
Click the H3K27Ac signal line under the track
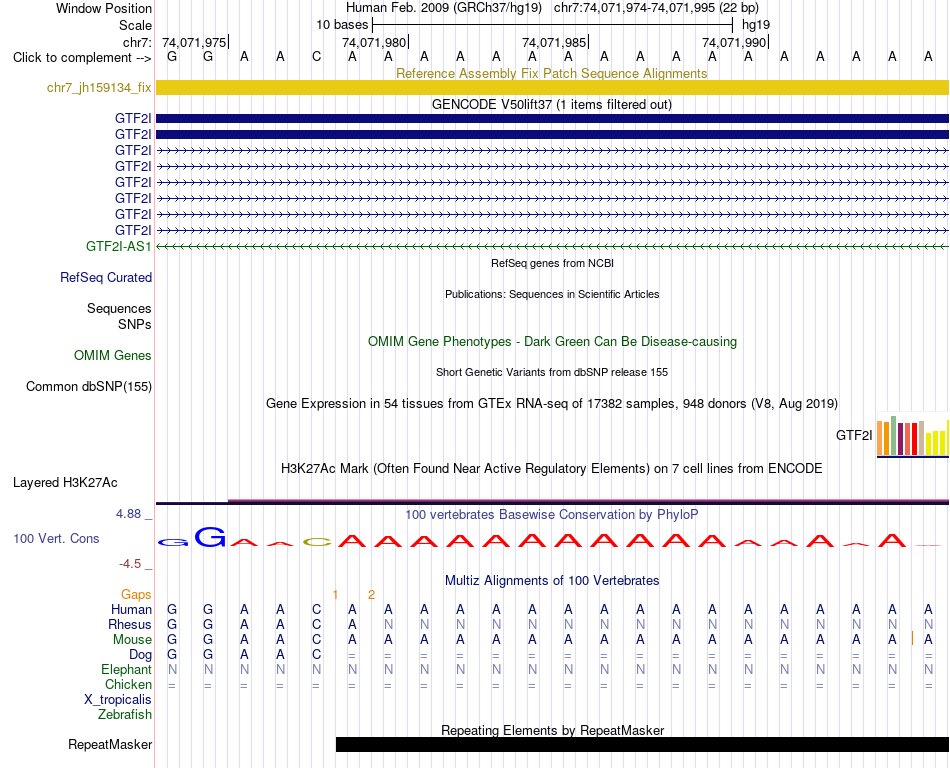pos(552,502)
